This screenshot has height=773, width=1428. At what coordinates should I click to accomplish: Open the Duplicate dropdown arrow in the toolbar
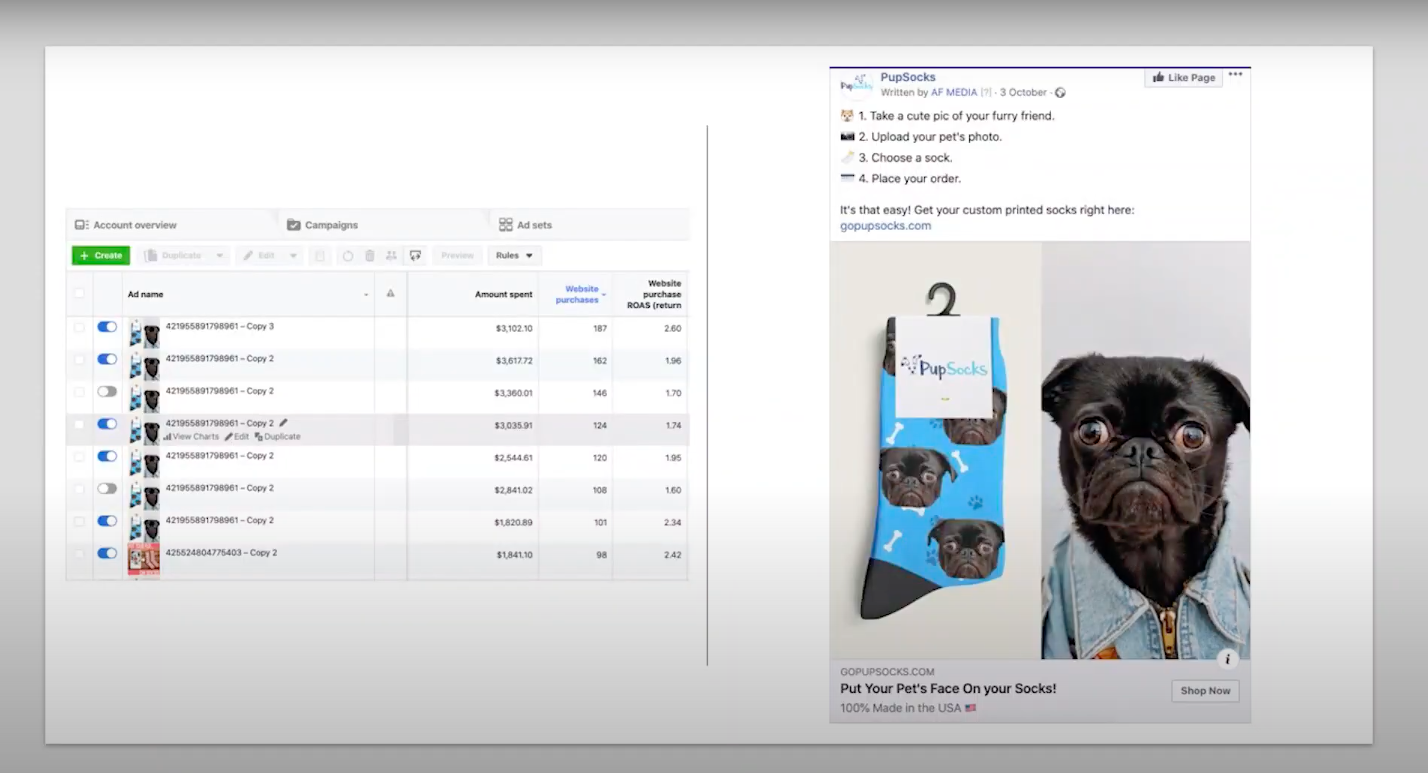[x=219, y=256]
